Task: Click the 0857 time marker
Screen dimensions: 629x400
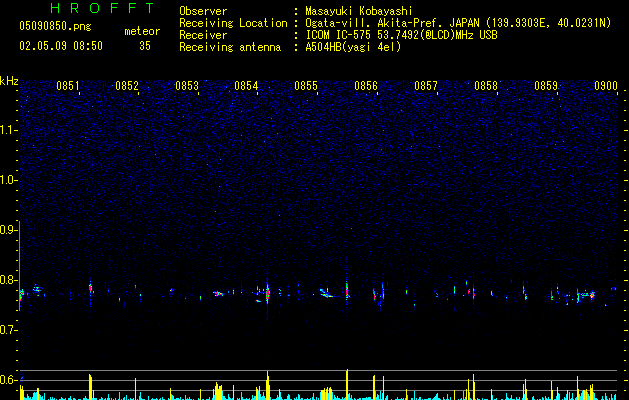Action: click(426, 86)
